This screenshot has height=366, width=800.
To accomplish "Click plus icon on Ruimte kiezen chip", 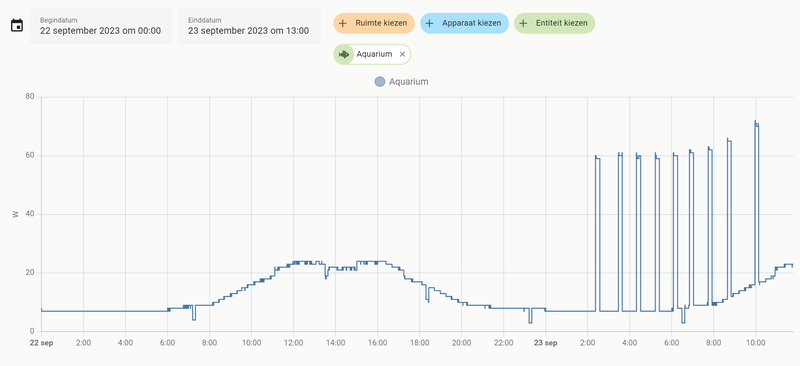I will pyautogui.click(x=343, y=23).
